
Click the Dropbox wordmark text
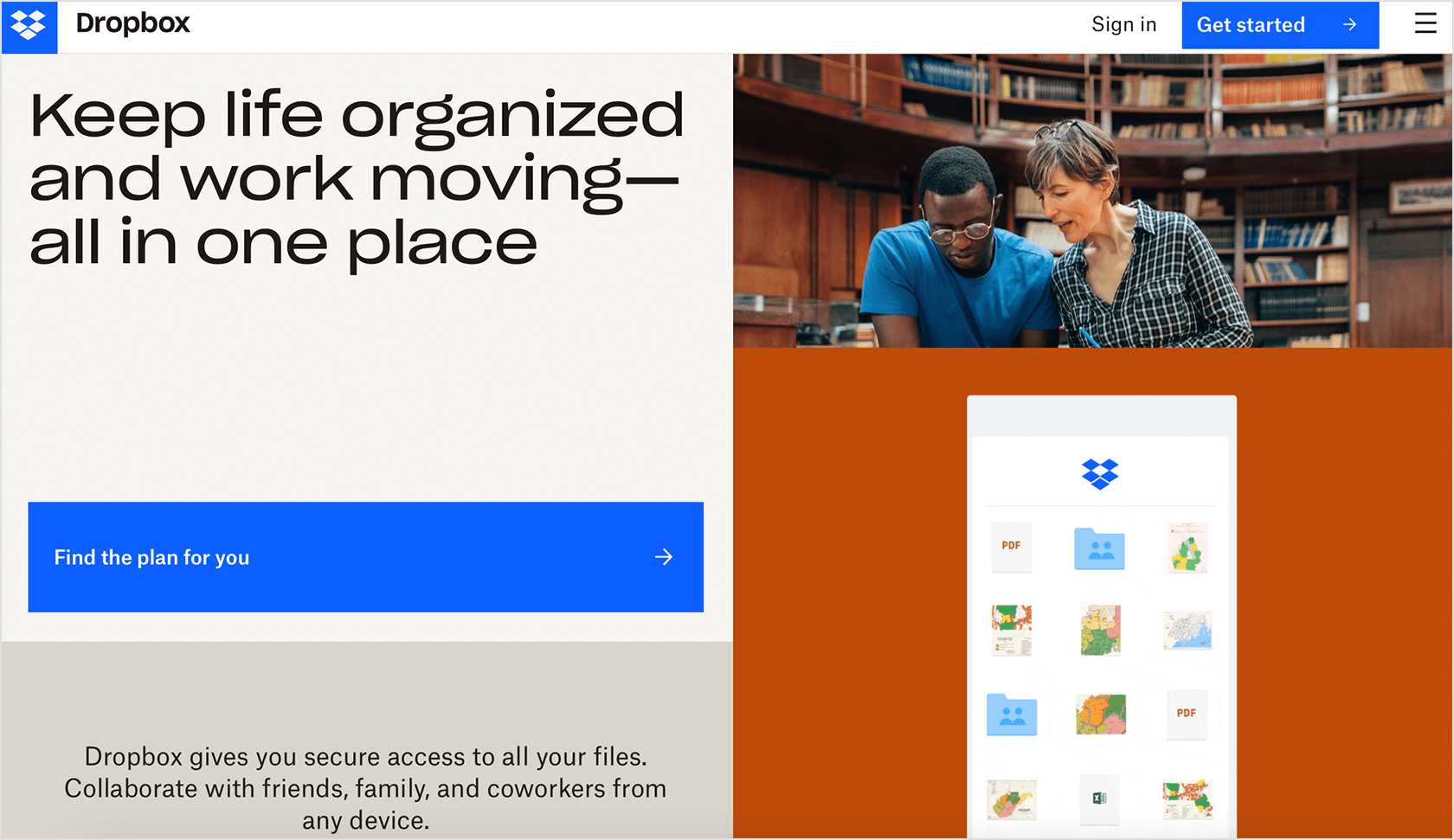(133, 24)
